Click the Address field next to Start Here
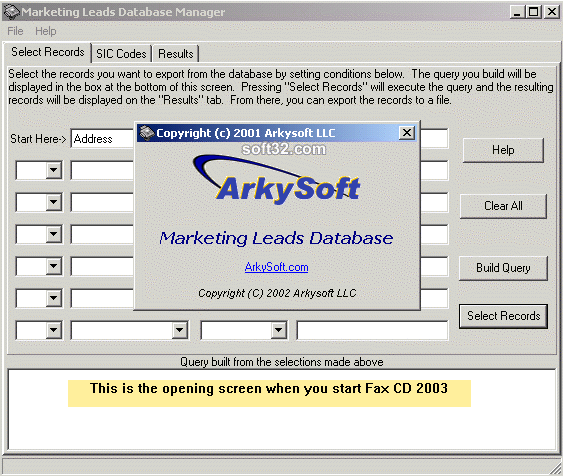This screenshot has height=476, width=563. coord(102,139)
